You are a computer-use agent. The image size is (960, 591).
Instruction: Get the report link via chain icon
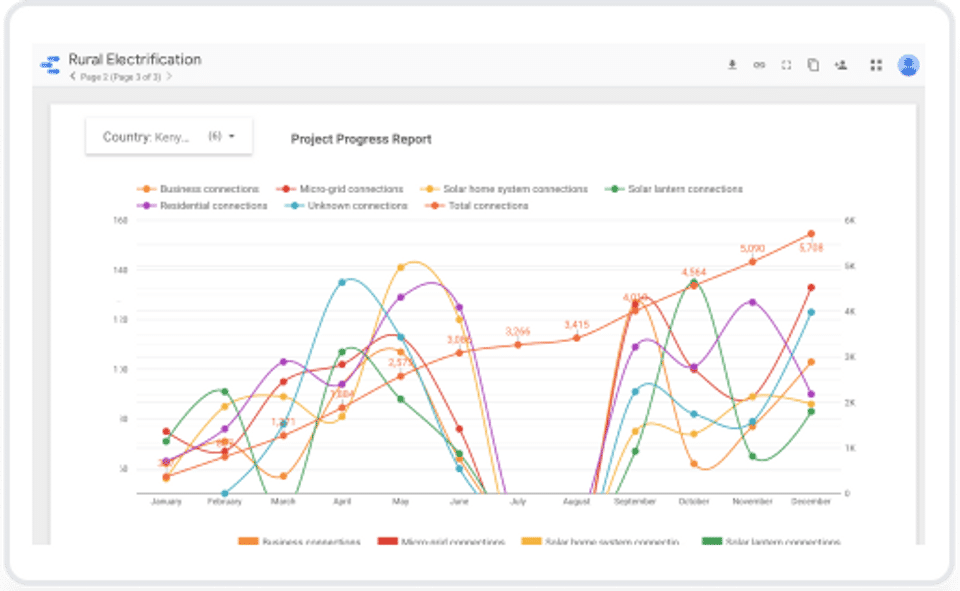pyautogui.click(x=759, y=65)
